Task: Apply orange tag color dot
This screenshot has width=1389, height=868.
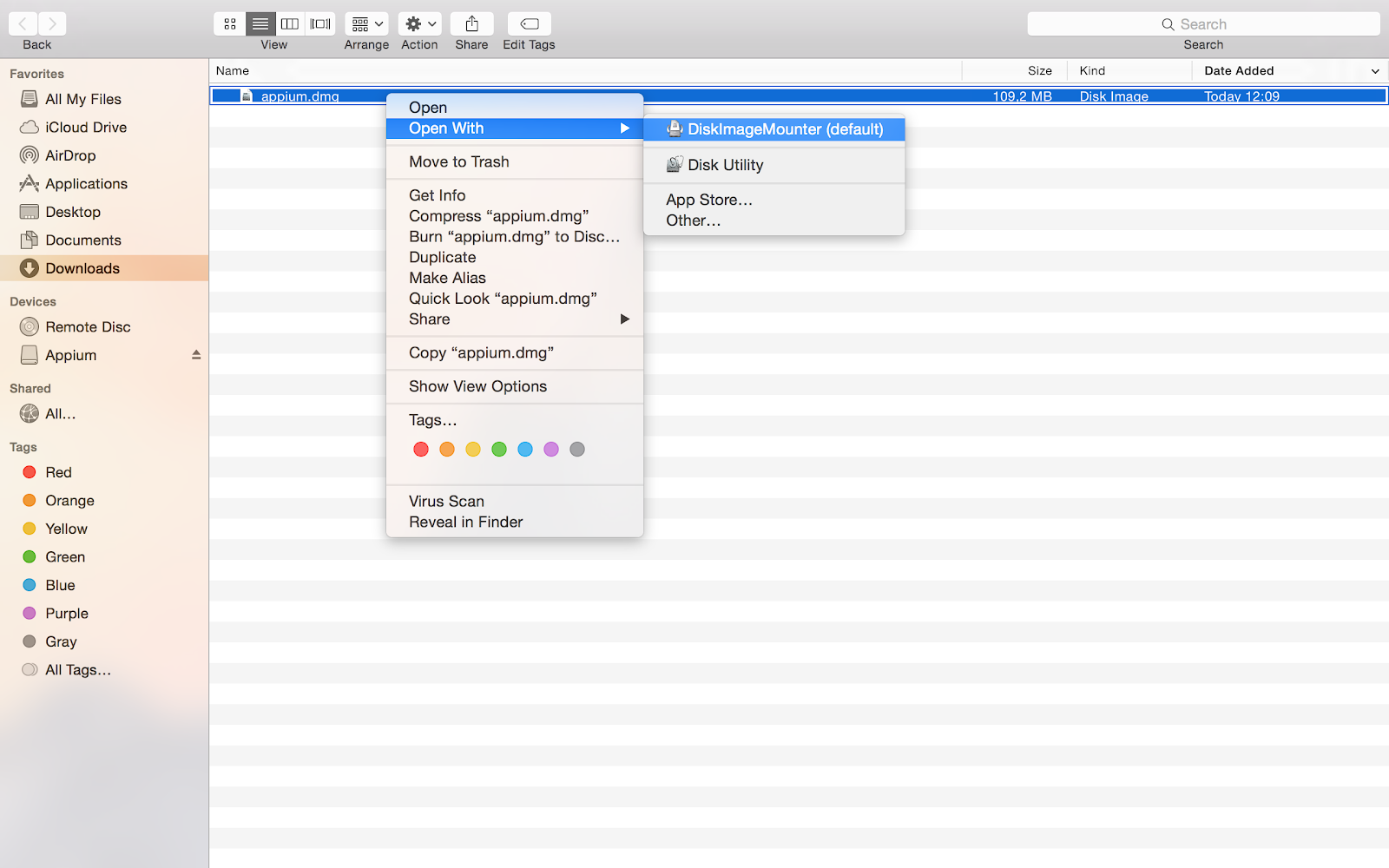Action: click(x=447, y=450)
